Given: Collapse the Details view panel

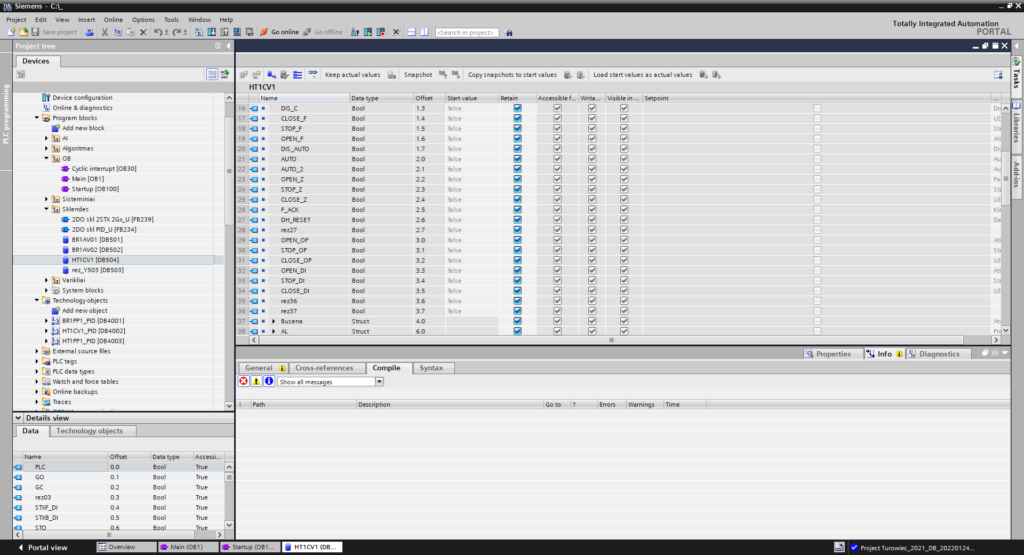Looking at the screenshot, I should [18, 418].
